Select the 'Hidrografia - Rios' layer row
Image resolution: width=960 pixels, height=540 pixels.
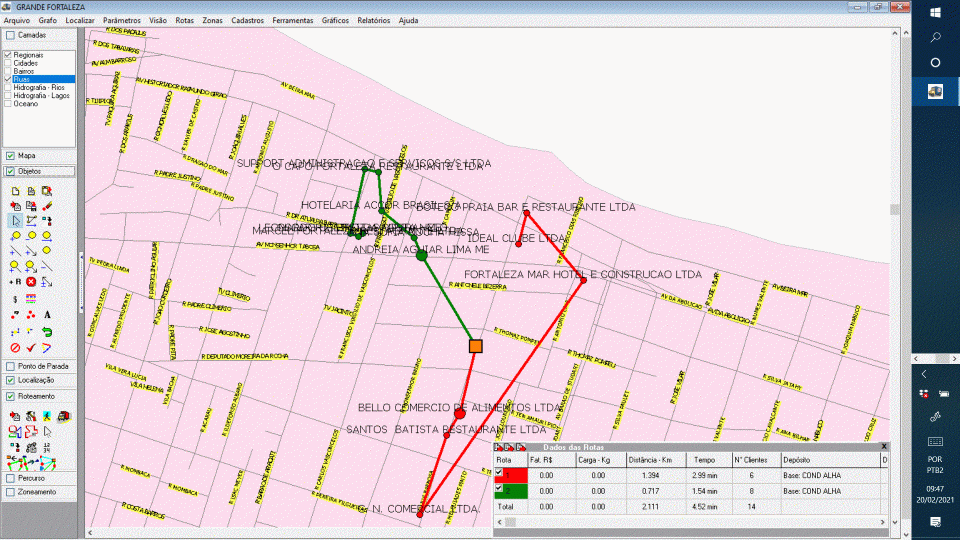tap(39, 88)
